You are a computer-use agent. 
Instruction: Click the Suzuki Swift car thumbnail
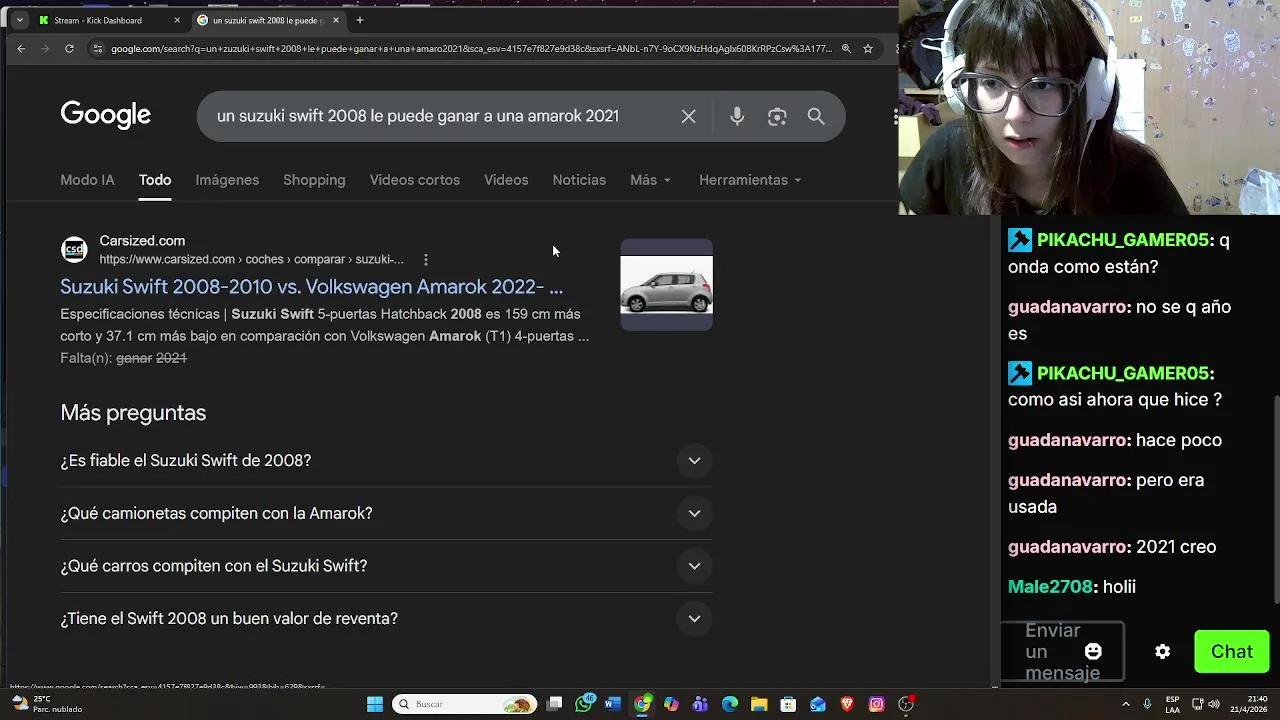[x=666, y=285]
